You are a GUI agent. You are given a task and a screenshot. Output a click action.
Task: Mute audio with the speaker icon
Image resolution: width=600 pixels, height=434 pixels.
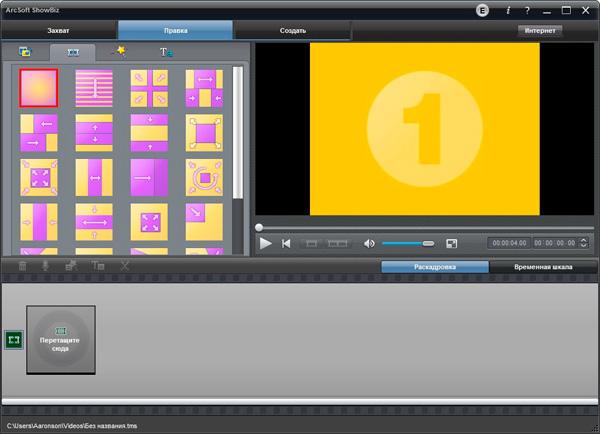(x=369, y=243)
